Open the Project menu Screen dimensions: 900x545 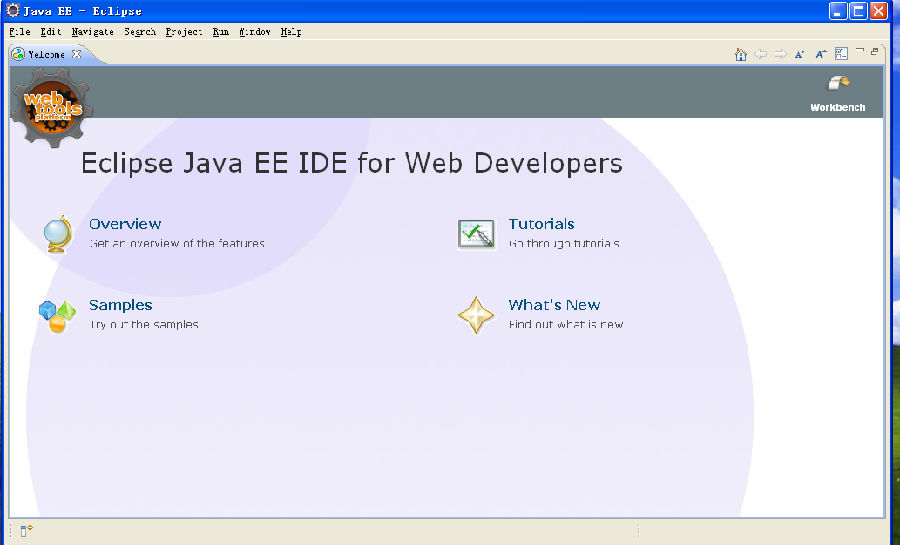pos(184,32)
